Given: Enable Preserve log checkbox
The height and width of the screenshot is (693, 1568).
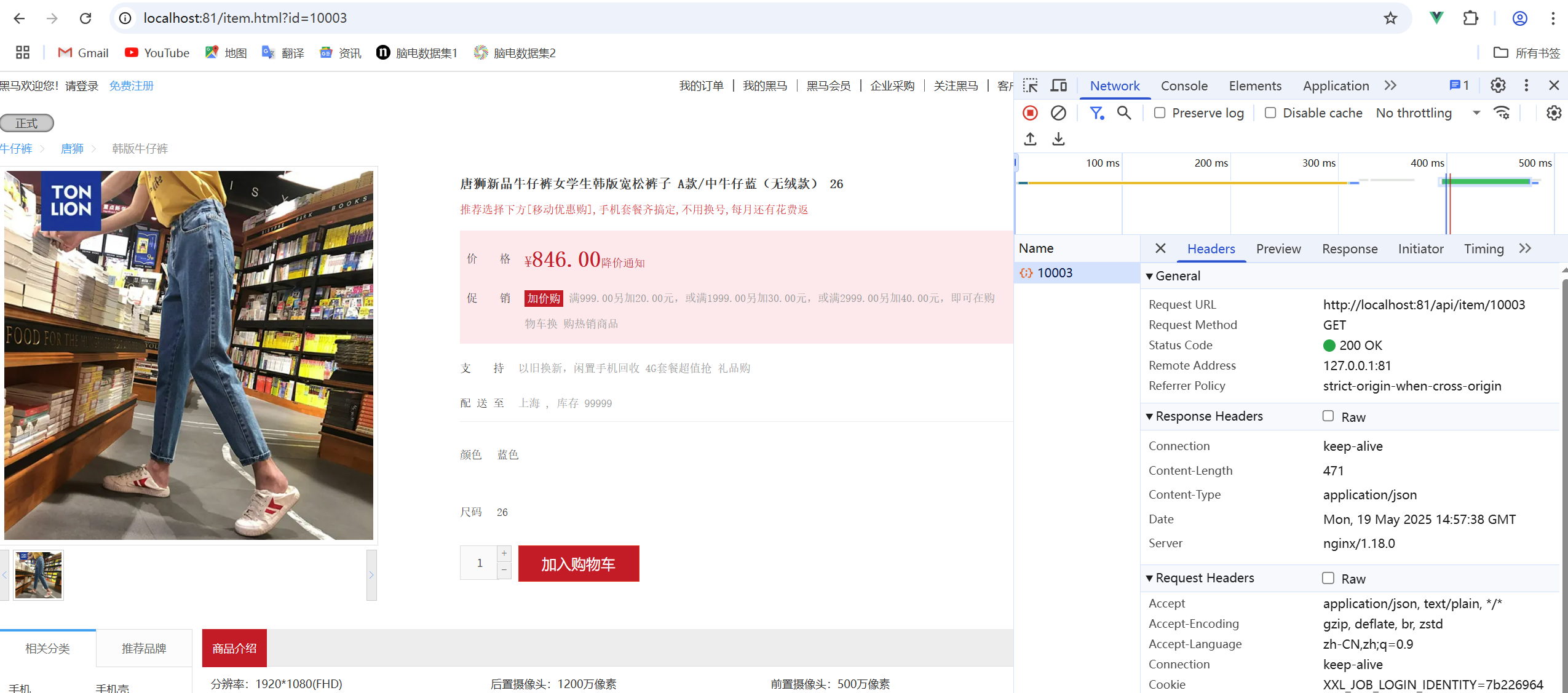Looking at the screenshot, I should click(1160, 113).
